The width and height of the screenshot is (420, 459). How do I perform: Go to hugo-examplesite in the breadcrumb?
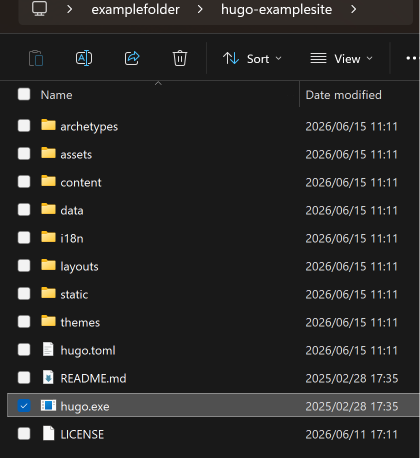[276, 9]
